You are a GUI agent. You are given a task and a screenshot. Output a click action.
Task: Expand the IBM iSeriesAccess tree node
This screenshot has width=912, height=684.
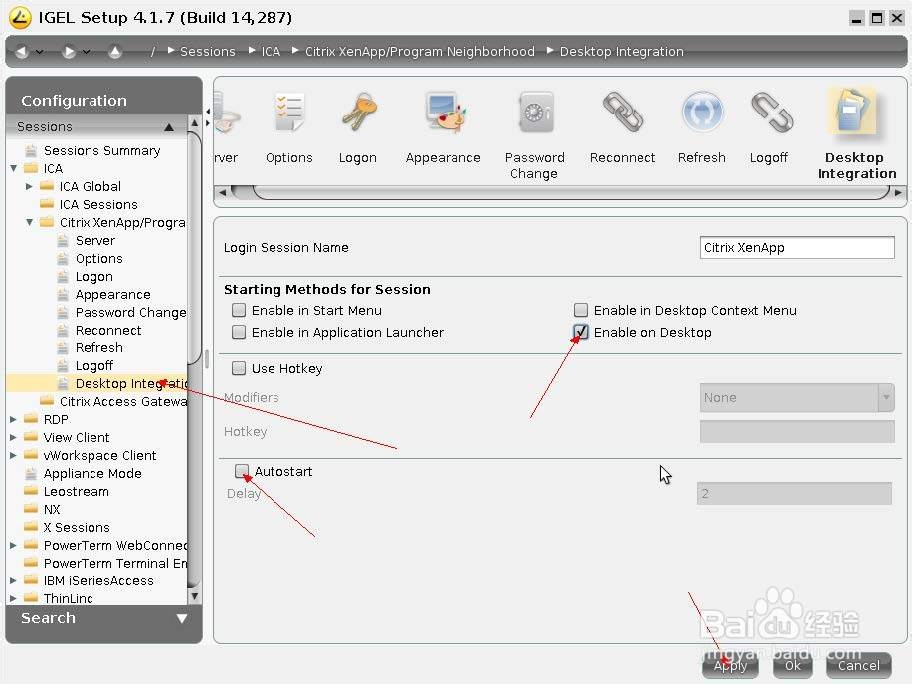point(13,580)
